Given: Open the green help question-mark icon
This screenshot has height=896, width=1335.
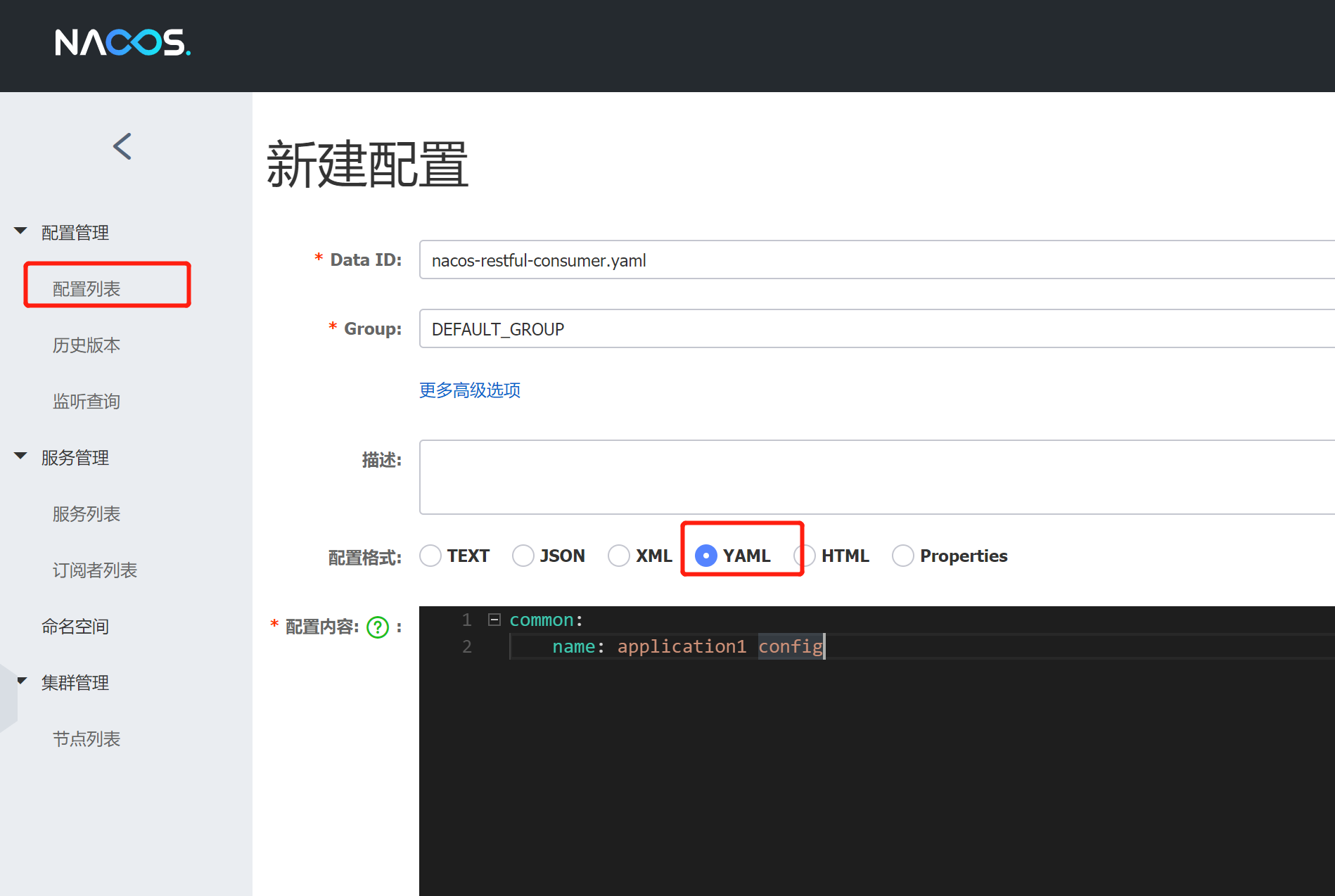Looking at the screenshot, I should tap(378, 627).
